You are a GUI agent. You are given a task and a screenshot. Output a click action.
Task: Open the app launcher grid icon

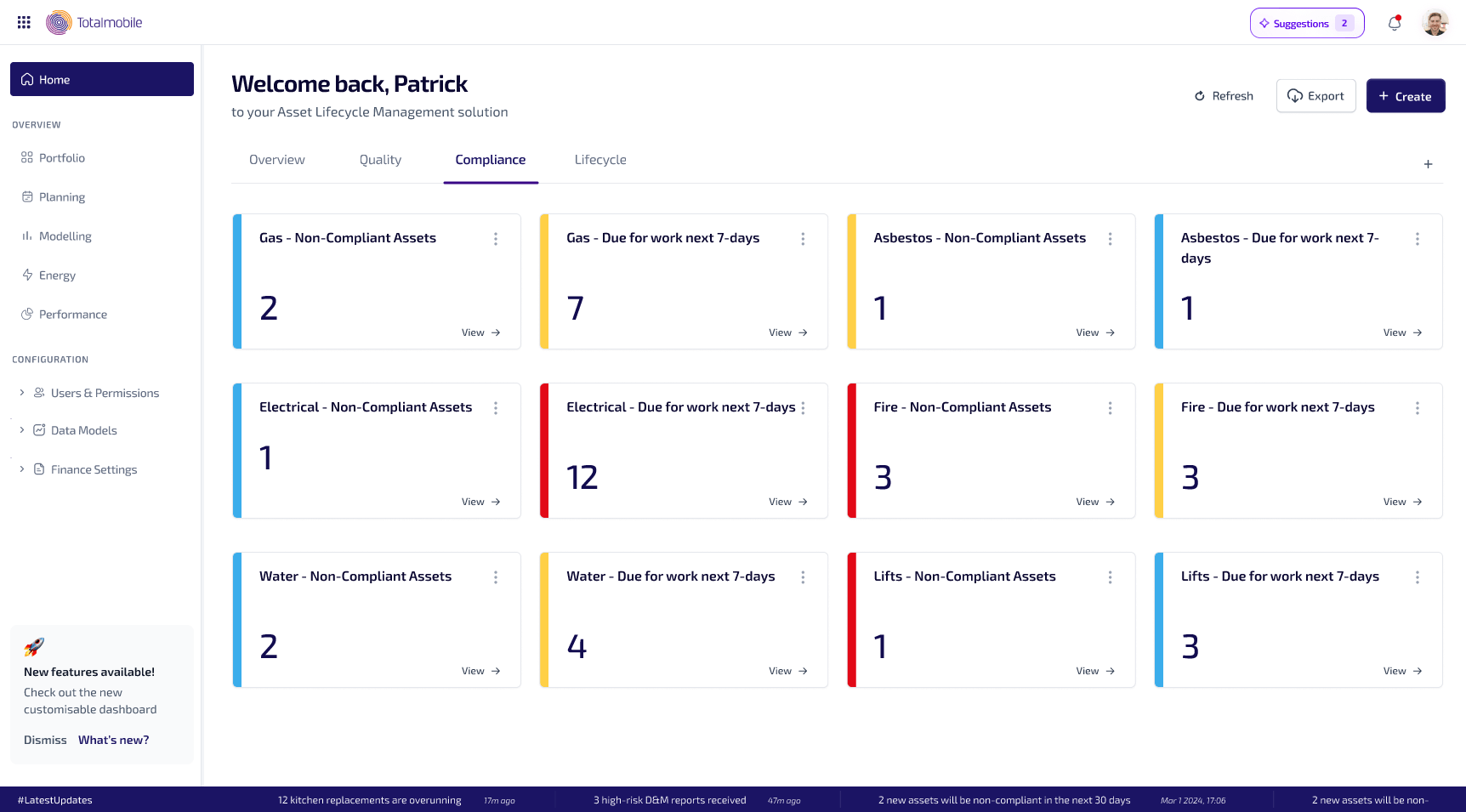[24, 22]
